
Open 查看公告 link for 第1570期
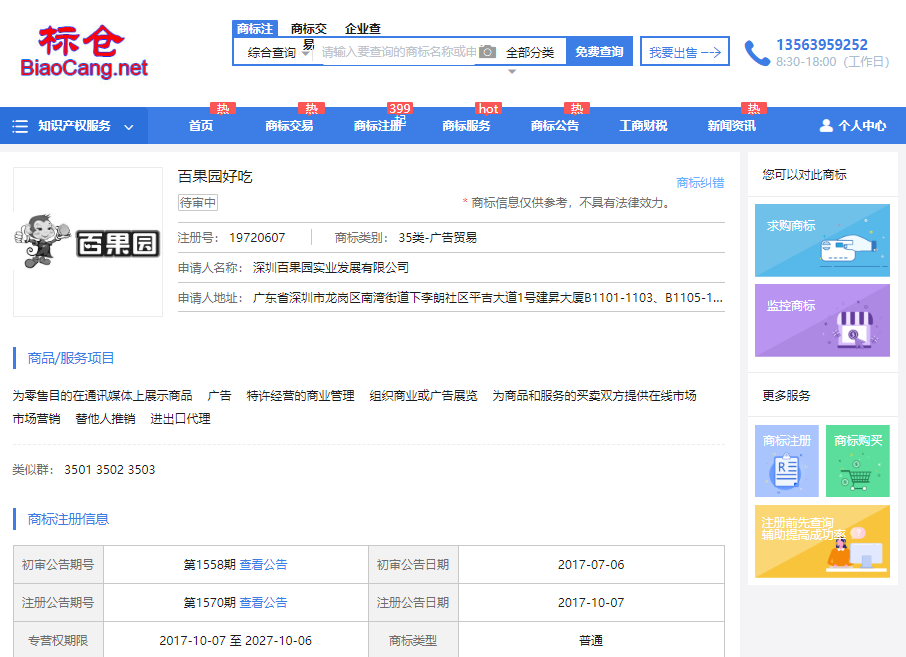click(x=263, y=603)
